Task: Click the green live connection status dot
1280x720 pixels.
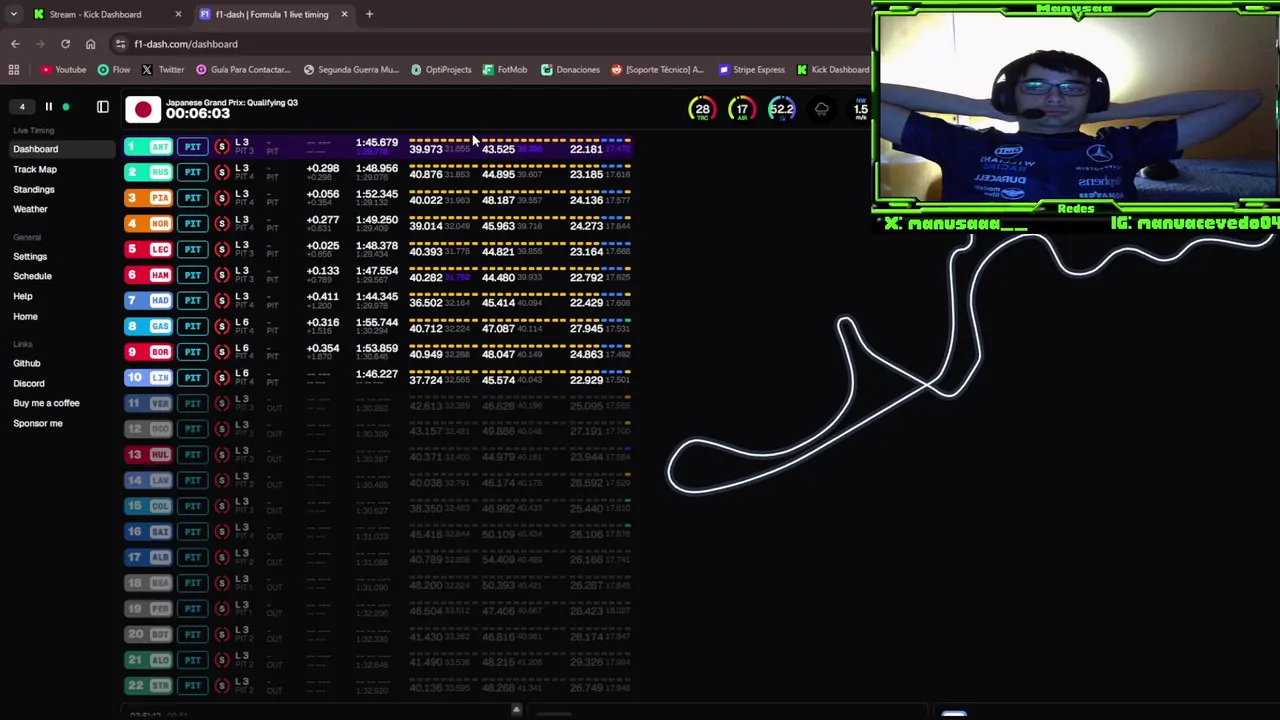Action: click(x=66, y=107)
